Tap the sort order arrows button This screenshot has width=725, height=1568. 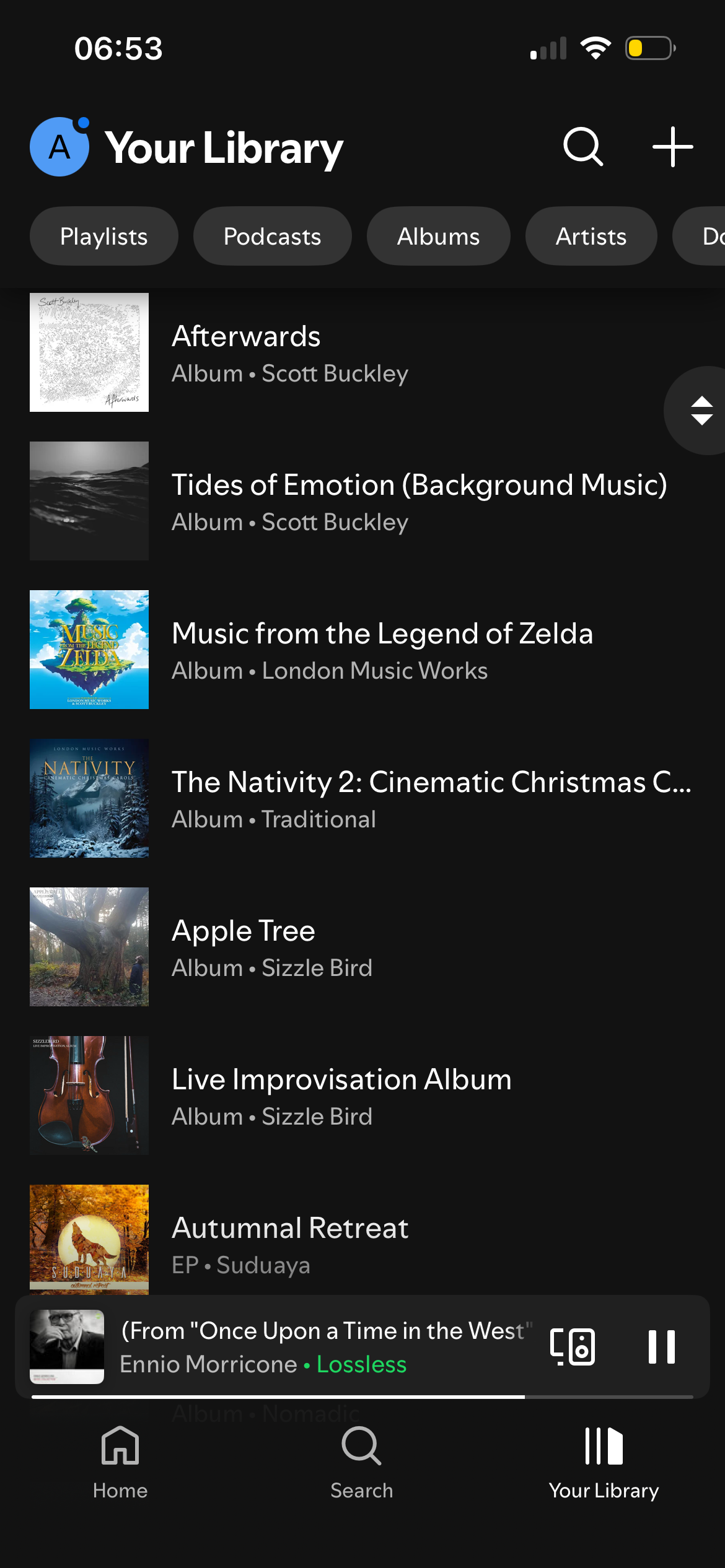(701, 411)
